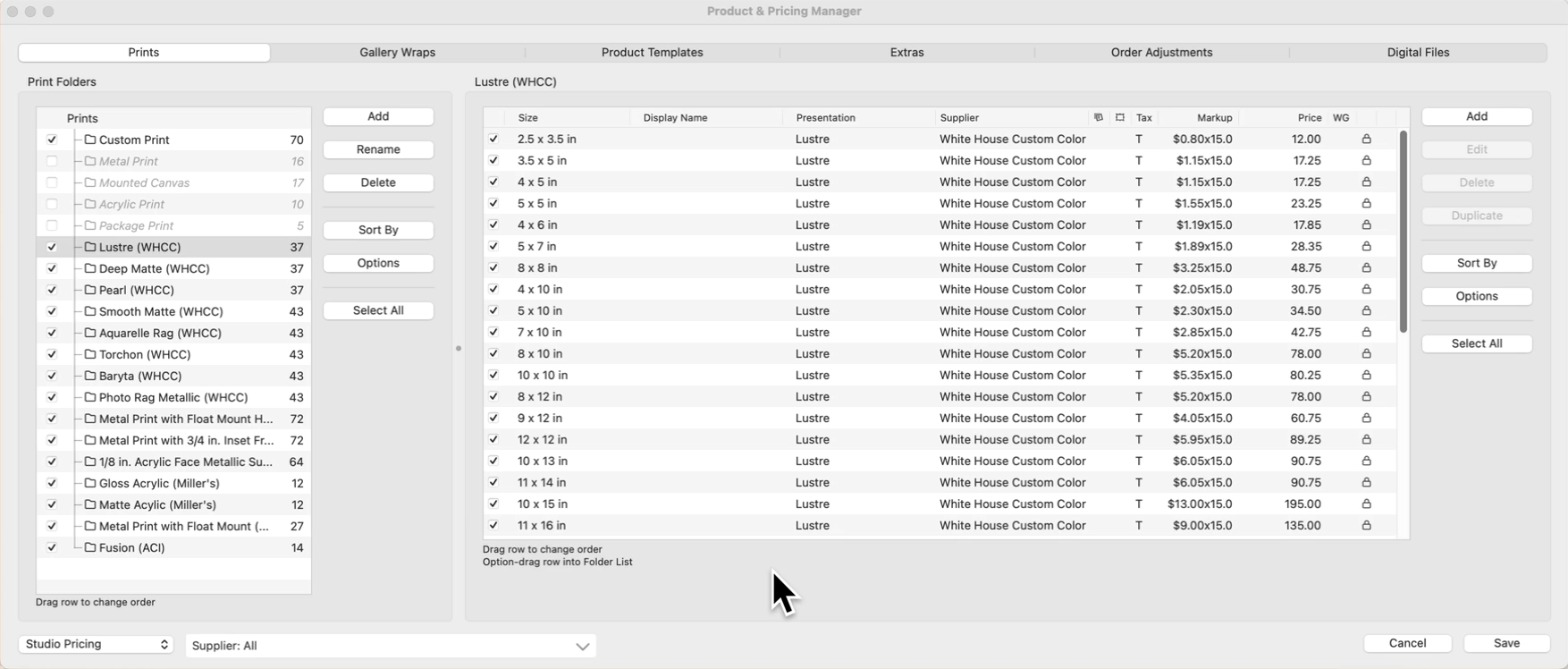Click the lock icon for 2.5 x 3.5 in
The height and width of the screenshot is (669, 1568).
(1366, 139)
